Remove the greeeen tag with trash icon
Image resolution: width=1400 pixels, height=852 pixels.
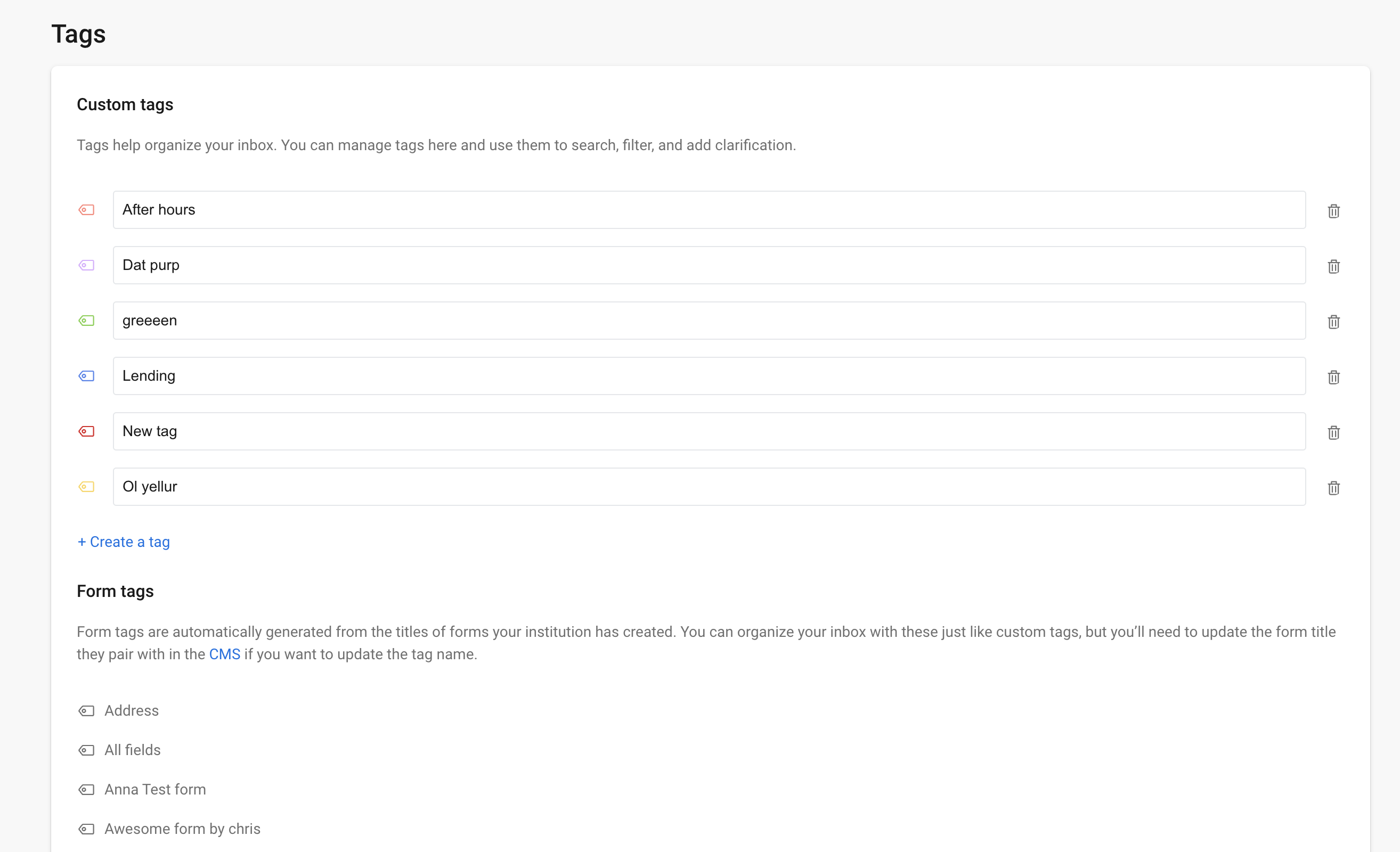point(1333,322)
